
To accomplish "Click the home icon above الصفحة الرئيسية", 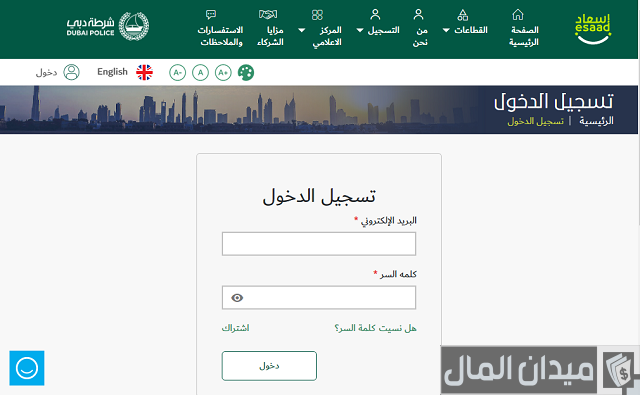I will 518,15.
